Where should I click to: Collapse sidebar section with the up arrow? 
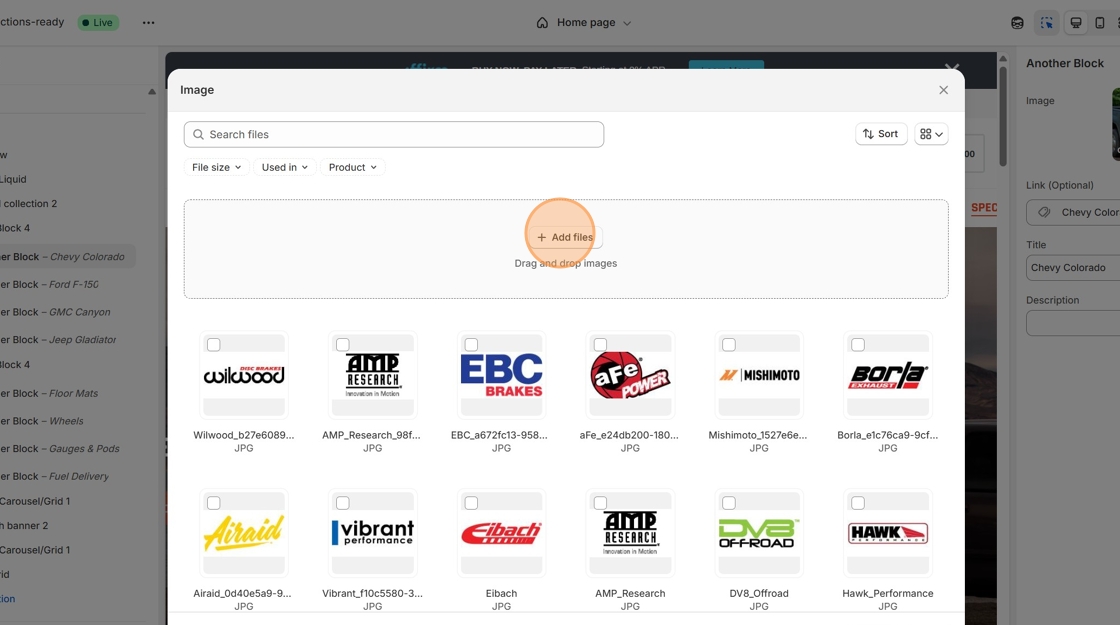pos(151,91)
